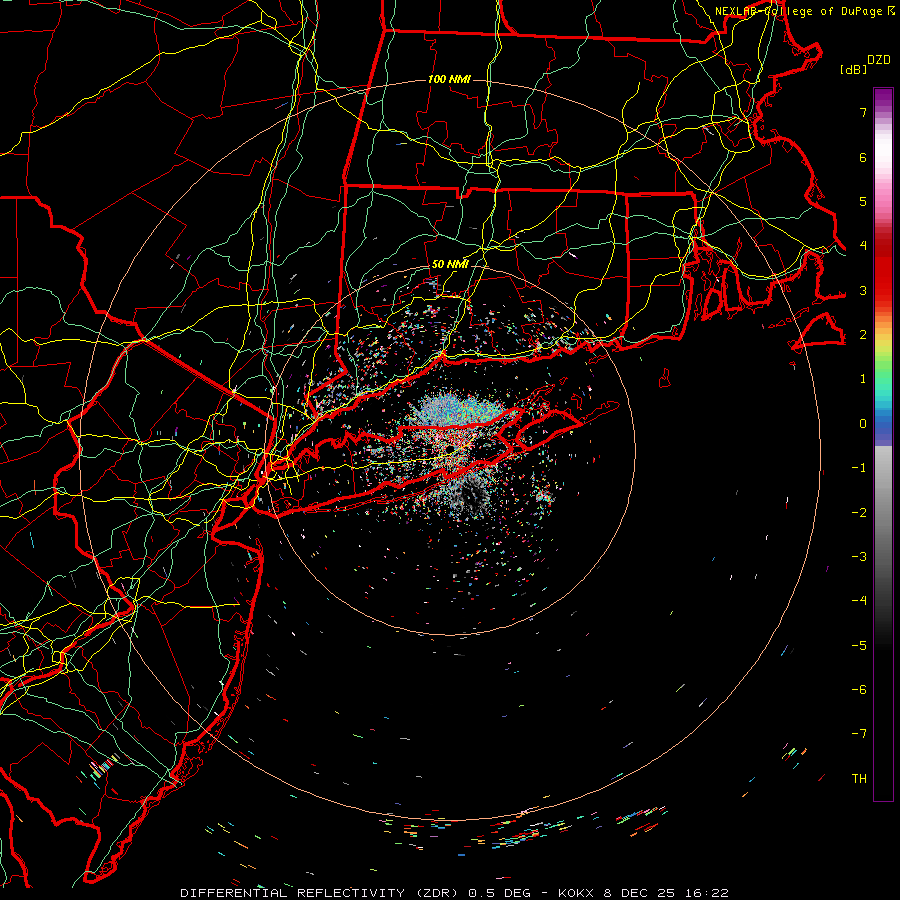Click the -1 value on the color scale

click(859, 468)
